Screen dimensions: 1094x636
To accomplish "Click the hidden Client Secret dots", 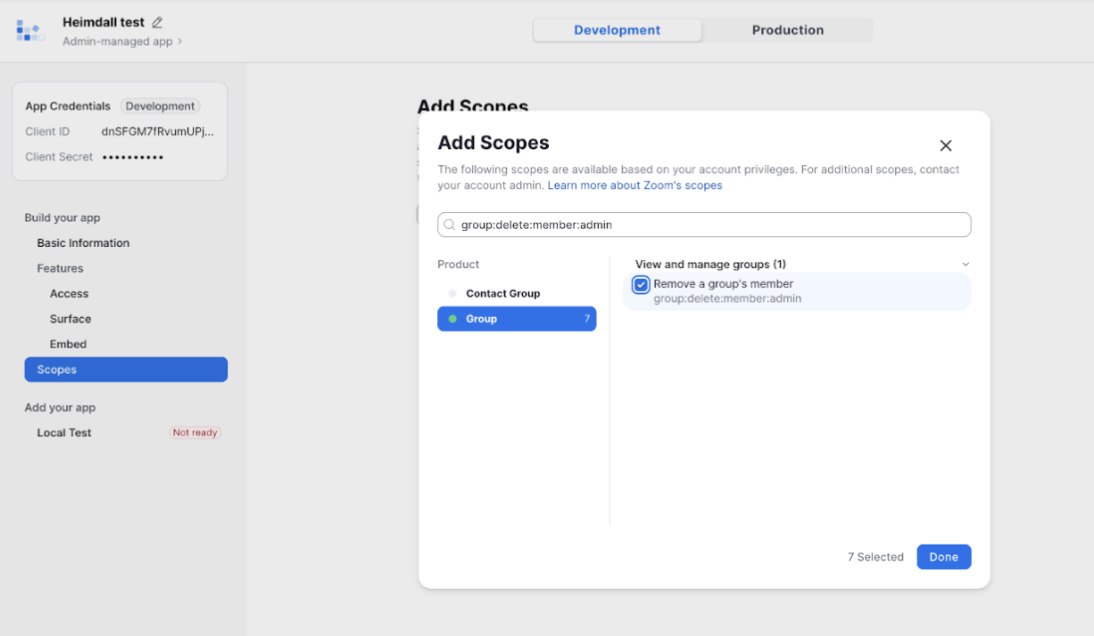I will 133,157.
